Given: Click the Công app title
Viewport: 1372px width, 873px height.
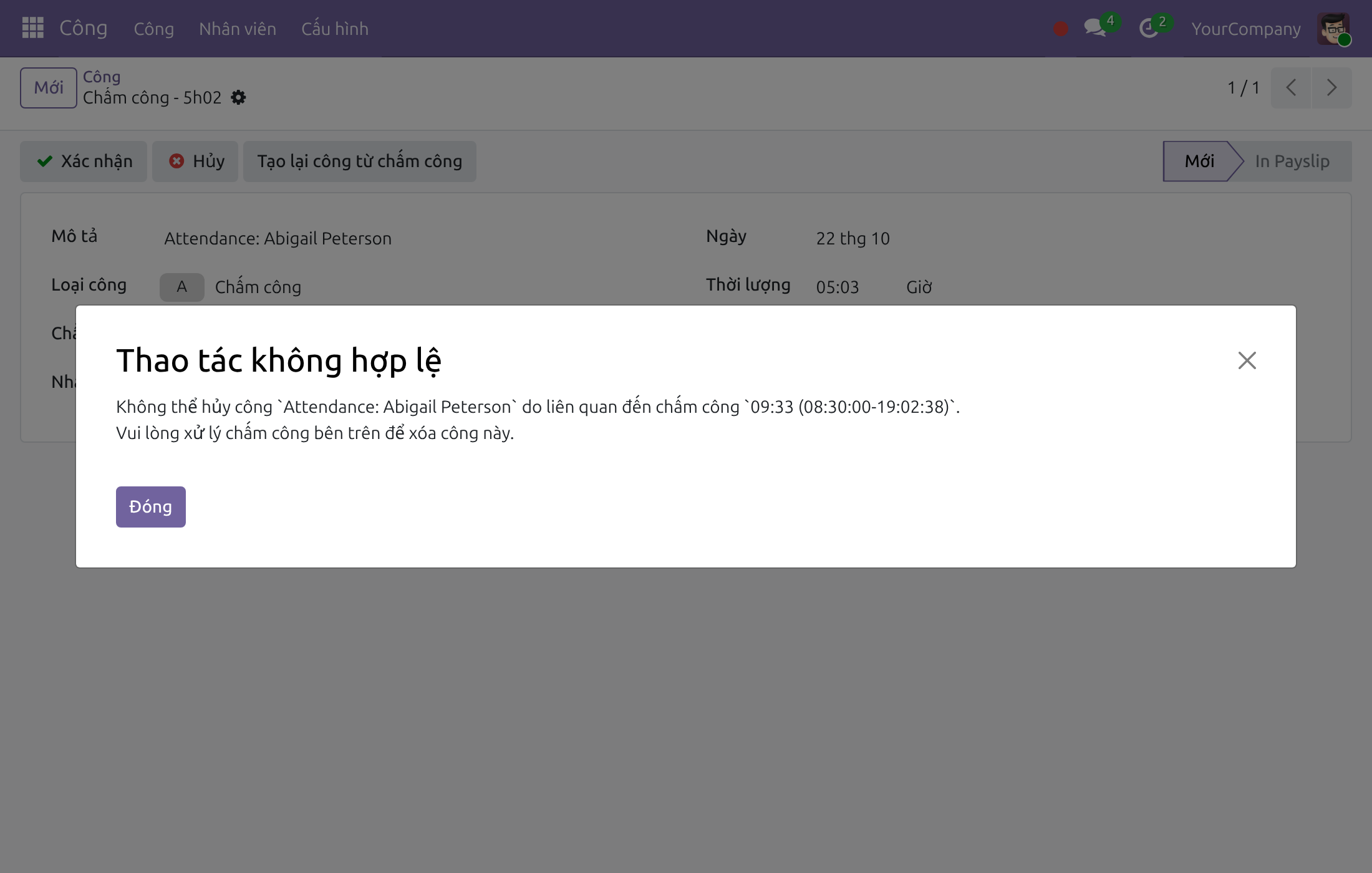Looking at the screenshot, I should [84, 28].
